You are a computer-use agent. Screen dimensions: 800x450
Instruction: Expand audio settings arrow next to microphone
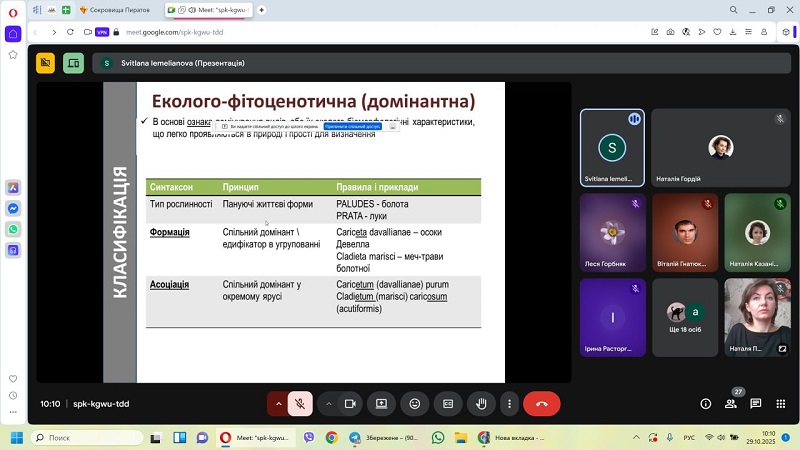point(277,404)
